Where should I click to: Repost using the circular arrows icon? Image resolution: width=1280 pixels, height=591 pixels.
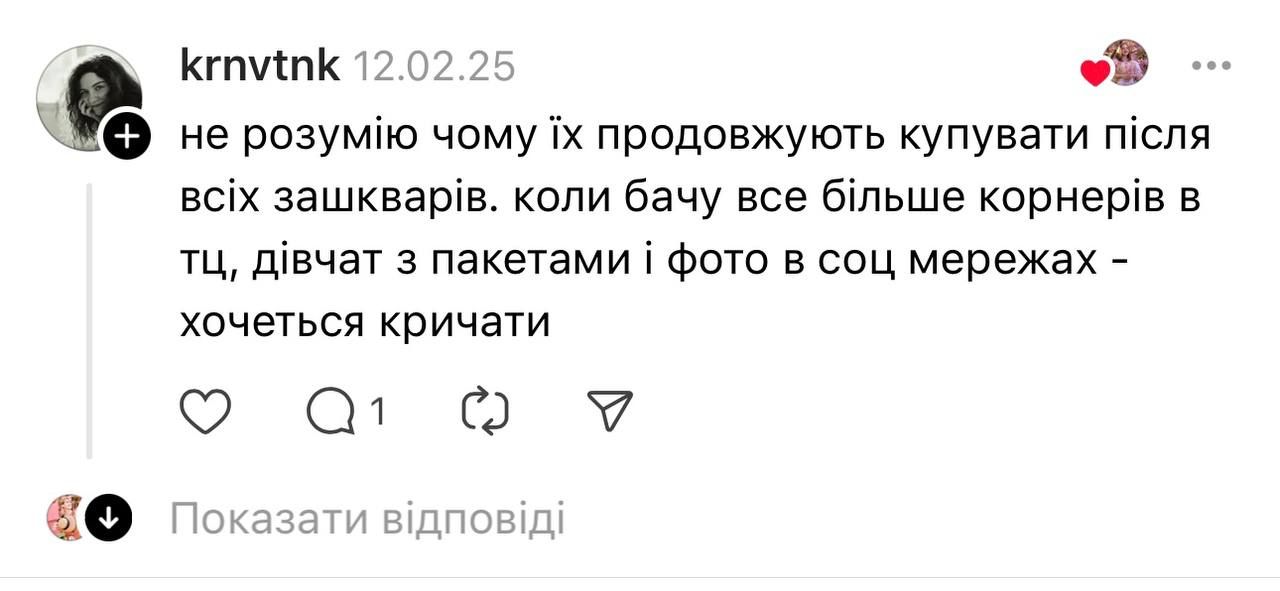(x=486, y=412)
